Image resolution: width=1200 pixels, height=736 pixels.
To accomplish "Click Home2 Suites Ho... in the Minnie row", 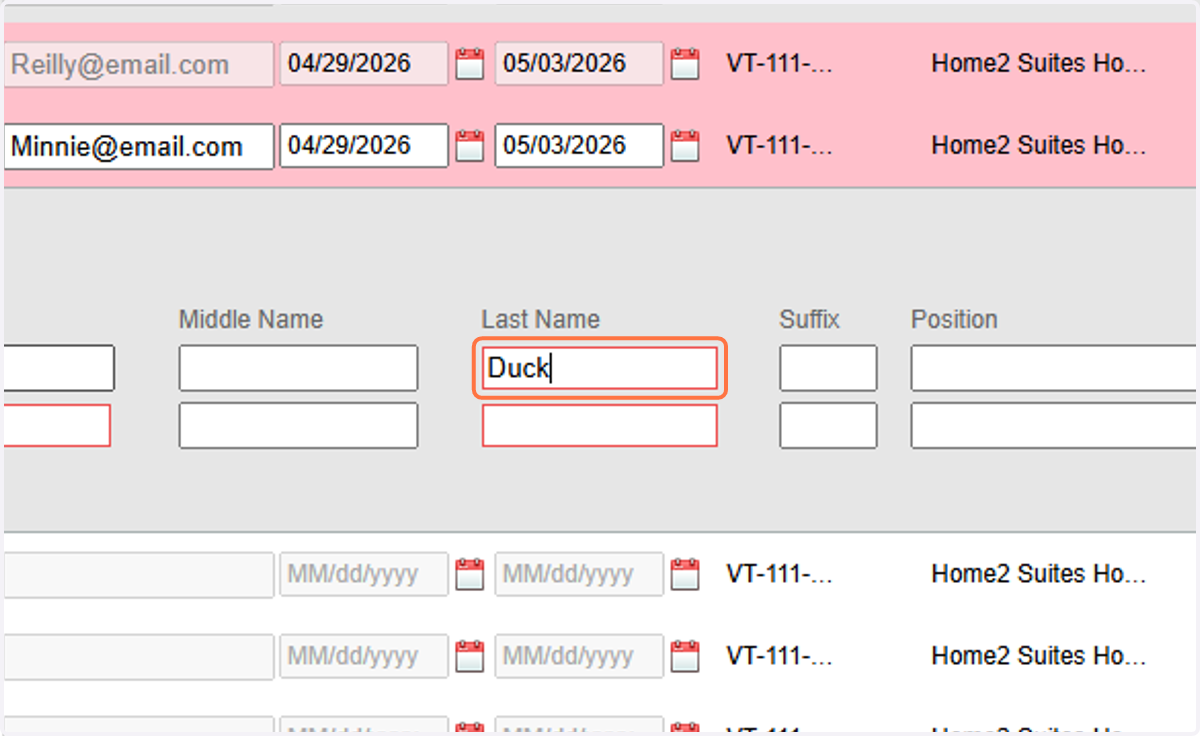I will coord(1038,145).
